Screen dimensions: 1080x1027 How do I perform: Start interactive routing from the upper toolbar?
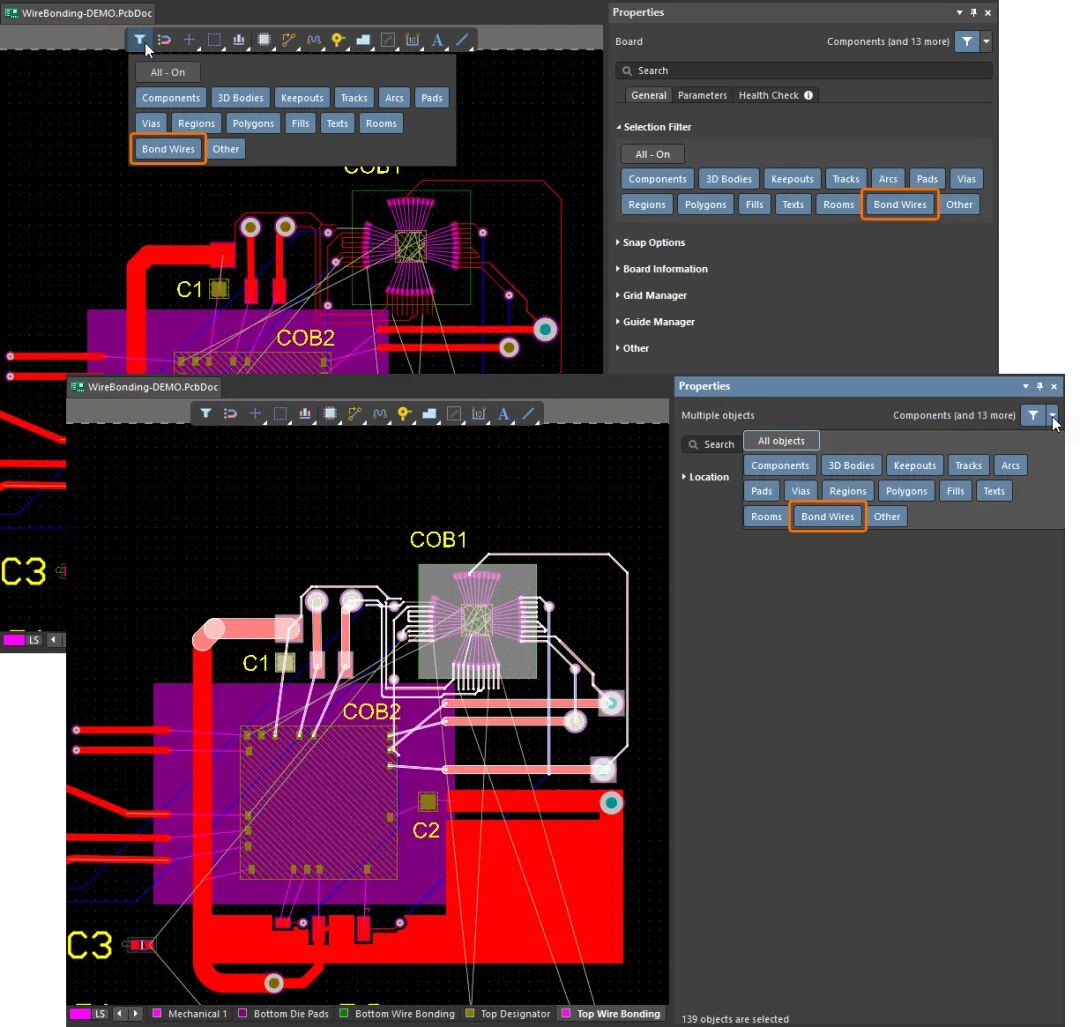pyautogui.click(x=288, y=39)
